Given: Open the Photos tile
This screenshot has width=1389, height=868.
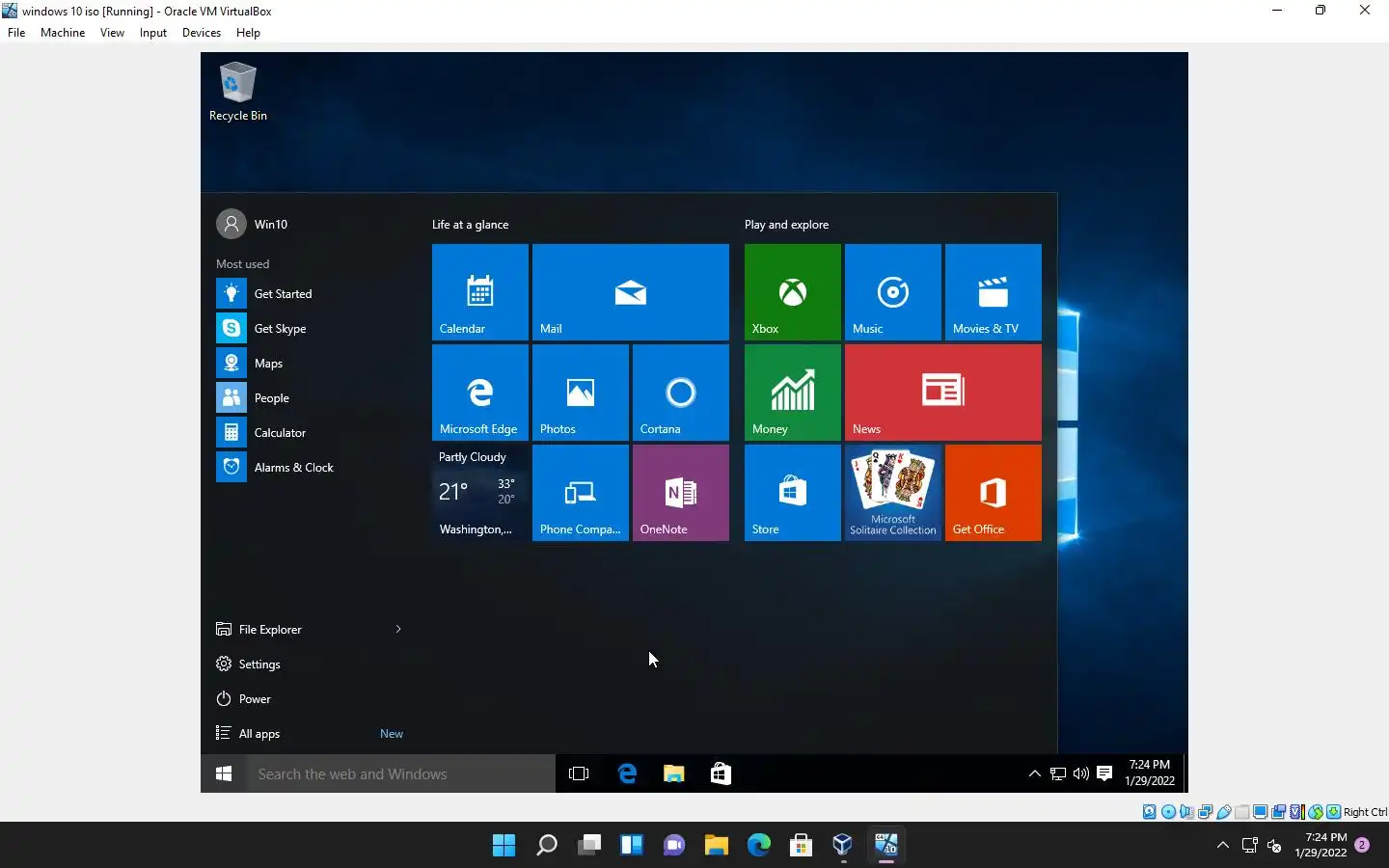Looking at the screenshot, I should pyautogui.click(x=581, y=393).
